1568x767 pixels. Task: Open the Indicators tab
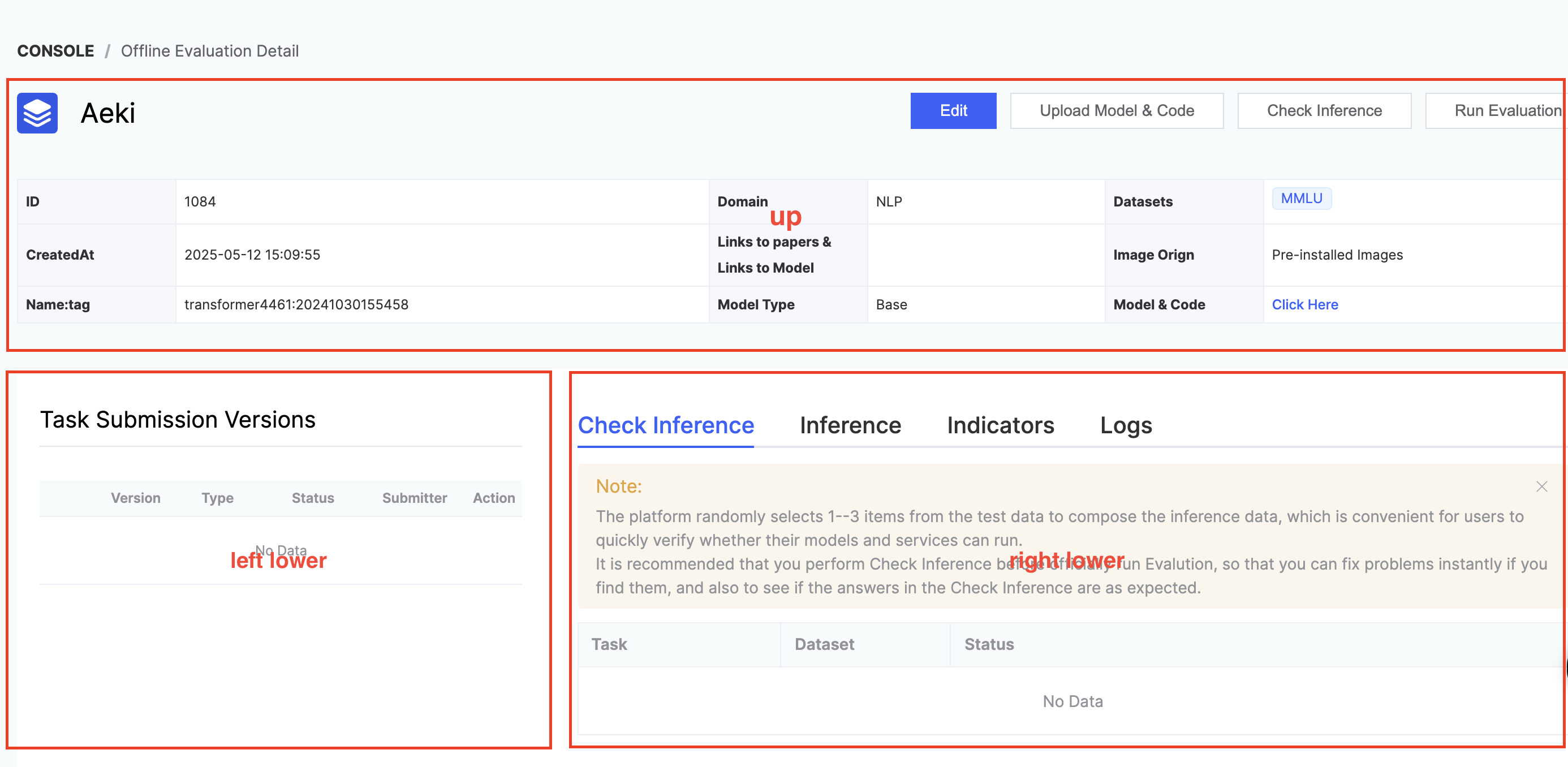(x=1000, y=425)
